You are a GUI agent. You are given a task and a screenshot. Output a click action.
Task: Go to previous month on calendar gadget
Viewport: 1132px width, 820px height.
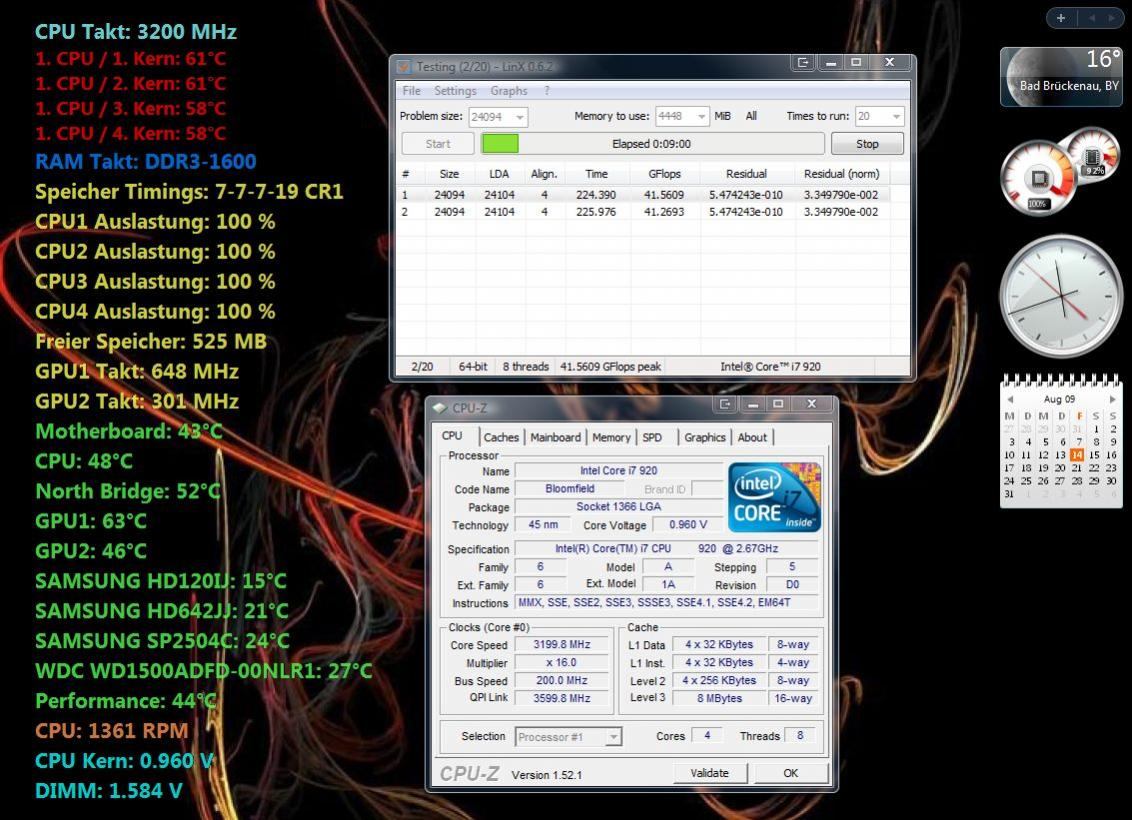(x=1009, y=399)
